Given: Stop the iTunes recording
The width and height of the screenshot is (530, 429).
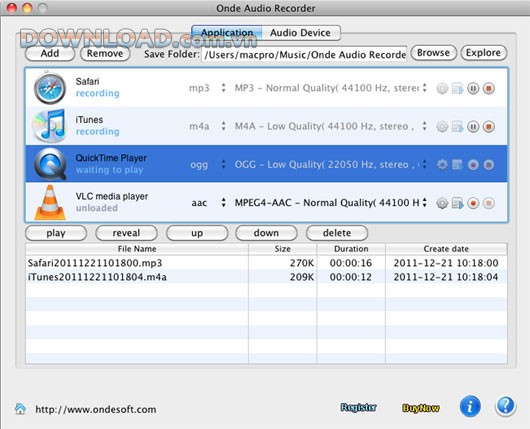Looking at the screenshot, I should (489, 127).
